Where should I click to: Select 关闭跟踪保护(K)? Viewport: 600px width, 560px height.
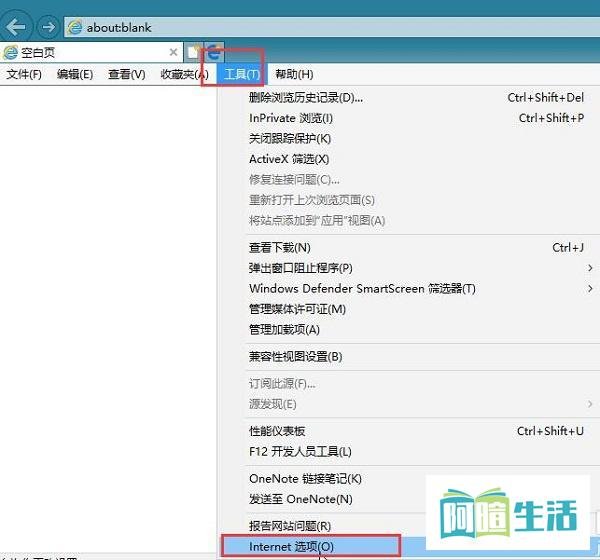(x=409, y=139)
